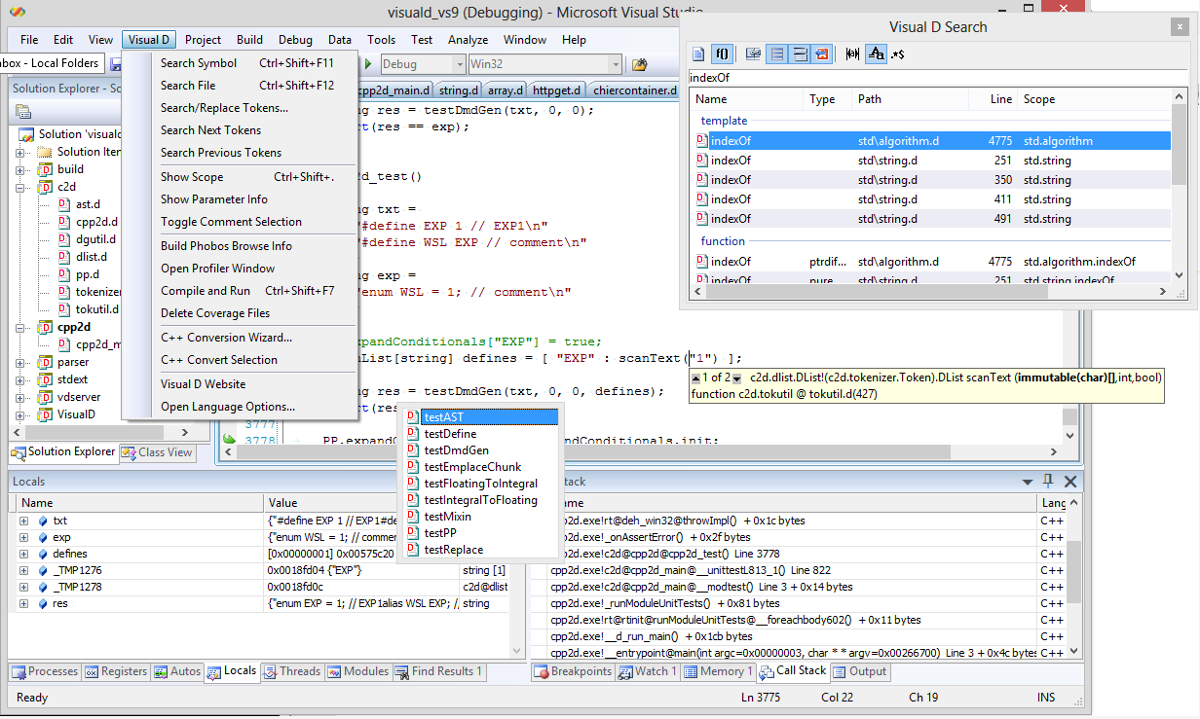Enable the regular expression '.*$' search option
The height and width of the screenshot is (719, 1200).
(898, 53)
